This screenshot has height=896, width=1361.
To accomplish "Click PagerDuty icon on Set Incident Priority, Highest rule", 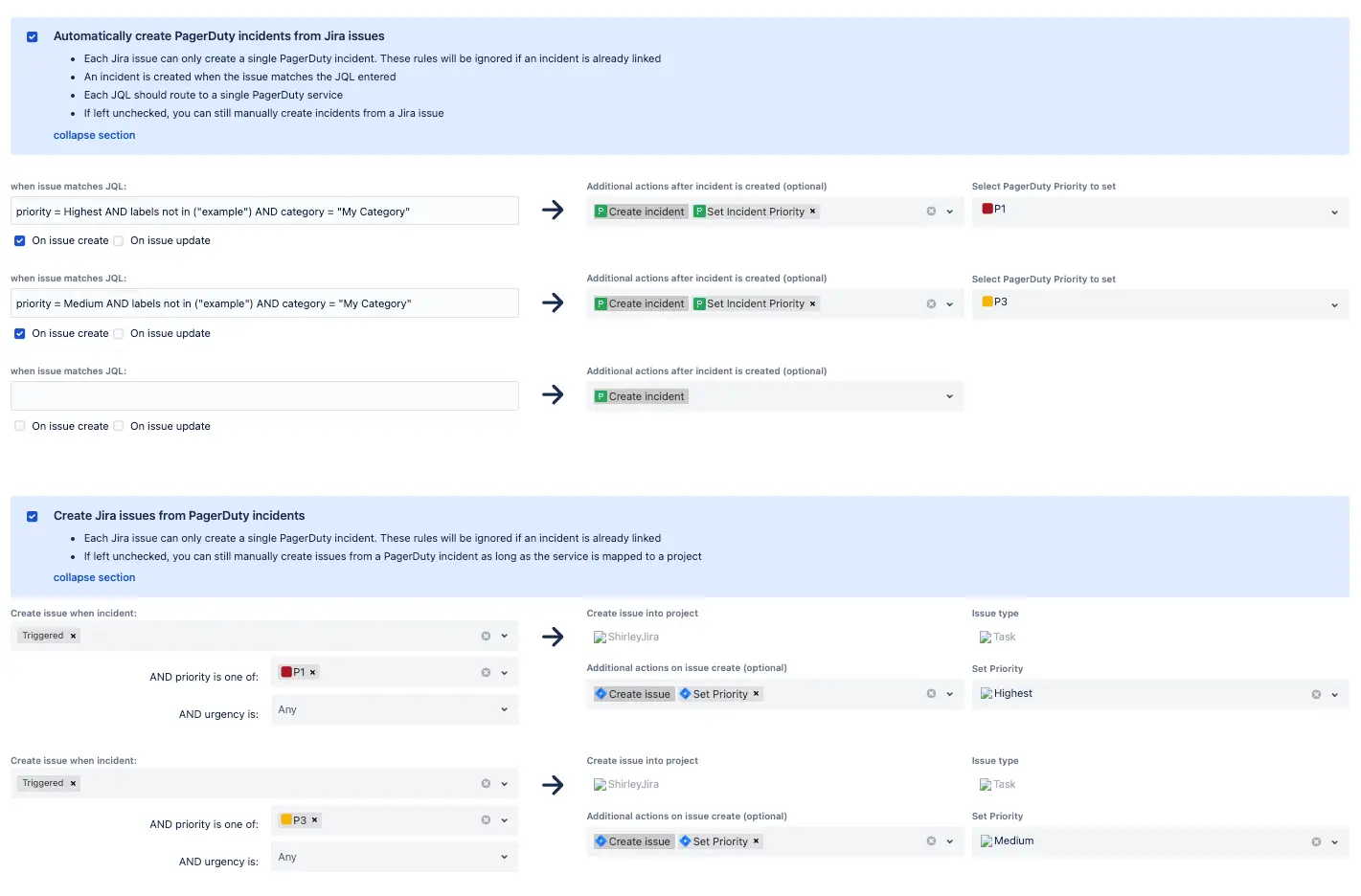I will pos(699,212).
